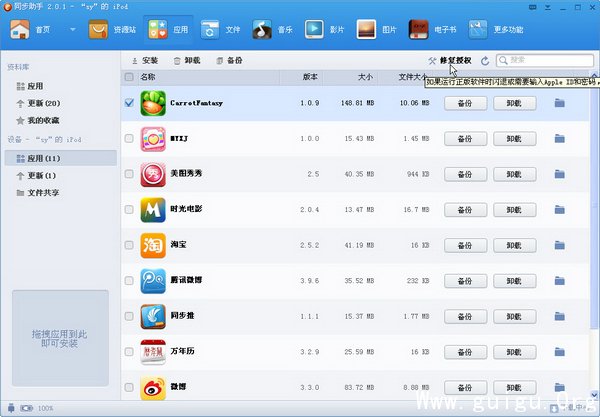Open the 文件 files section
The width and height of the screenshot is (600, 417).
[x=220, y=29]
